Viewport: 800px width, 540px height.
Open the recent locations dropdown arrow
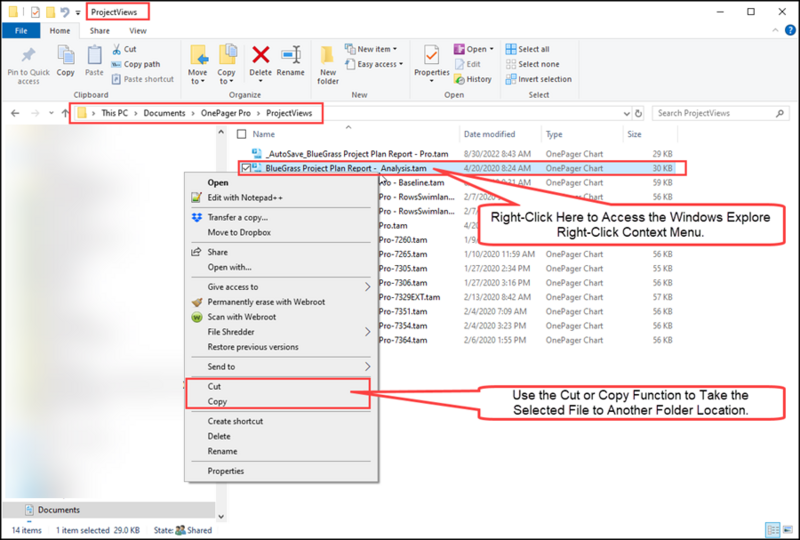click(x=51, y=113)
